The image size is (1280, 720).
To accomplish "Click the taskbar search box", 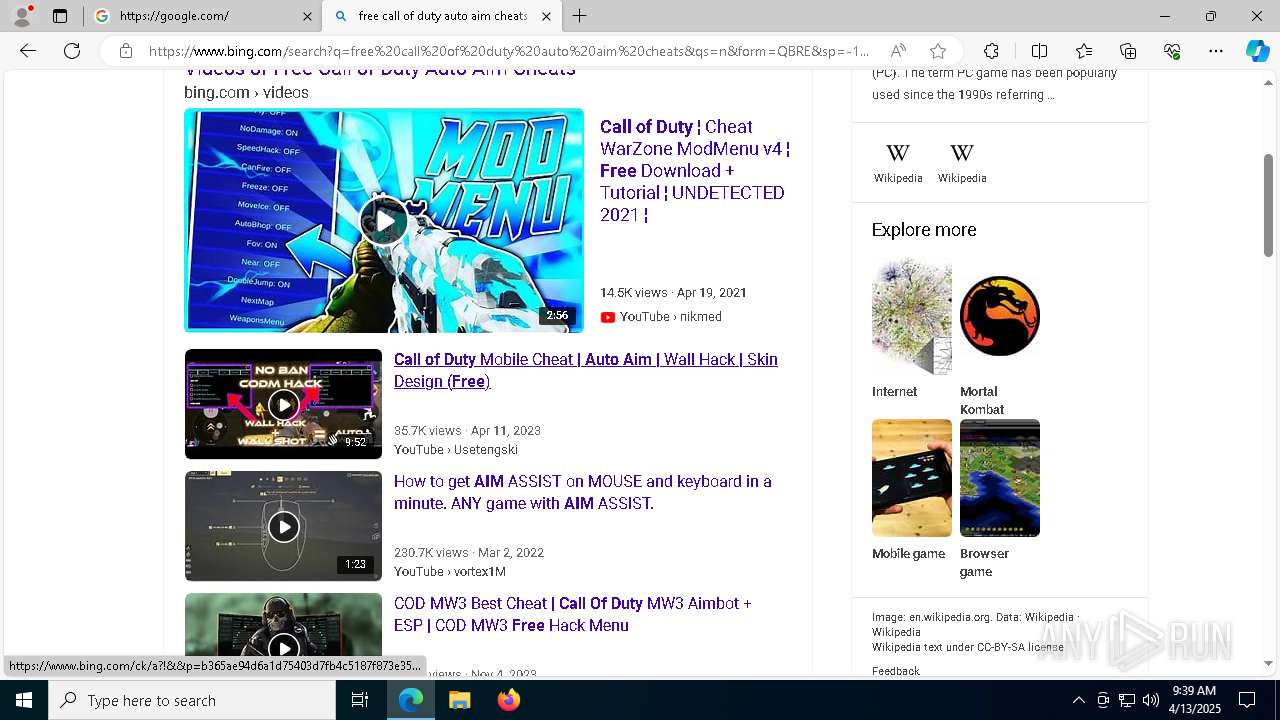I will point(192,700).
